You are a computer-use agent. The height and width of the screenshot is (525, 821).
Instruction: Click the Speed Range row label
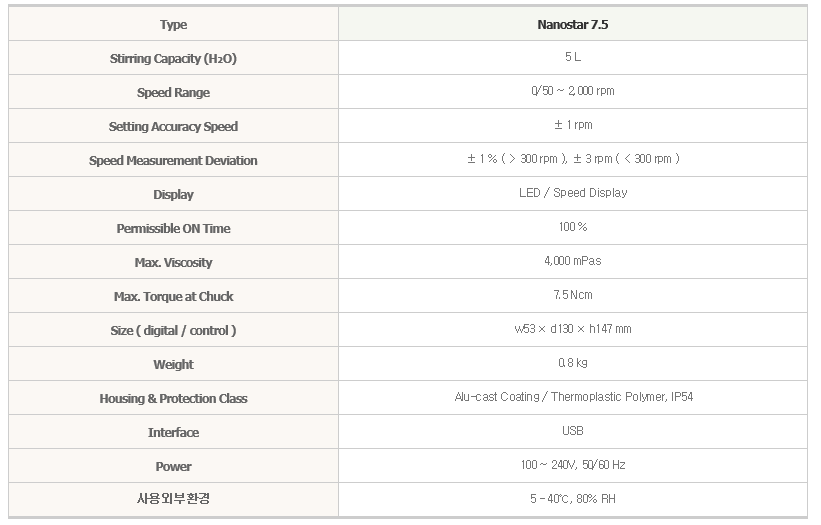(x=173, y=92)
